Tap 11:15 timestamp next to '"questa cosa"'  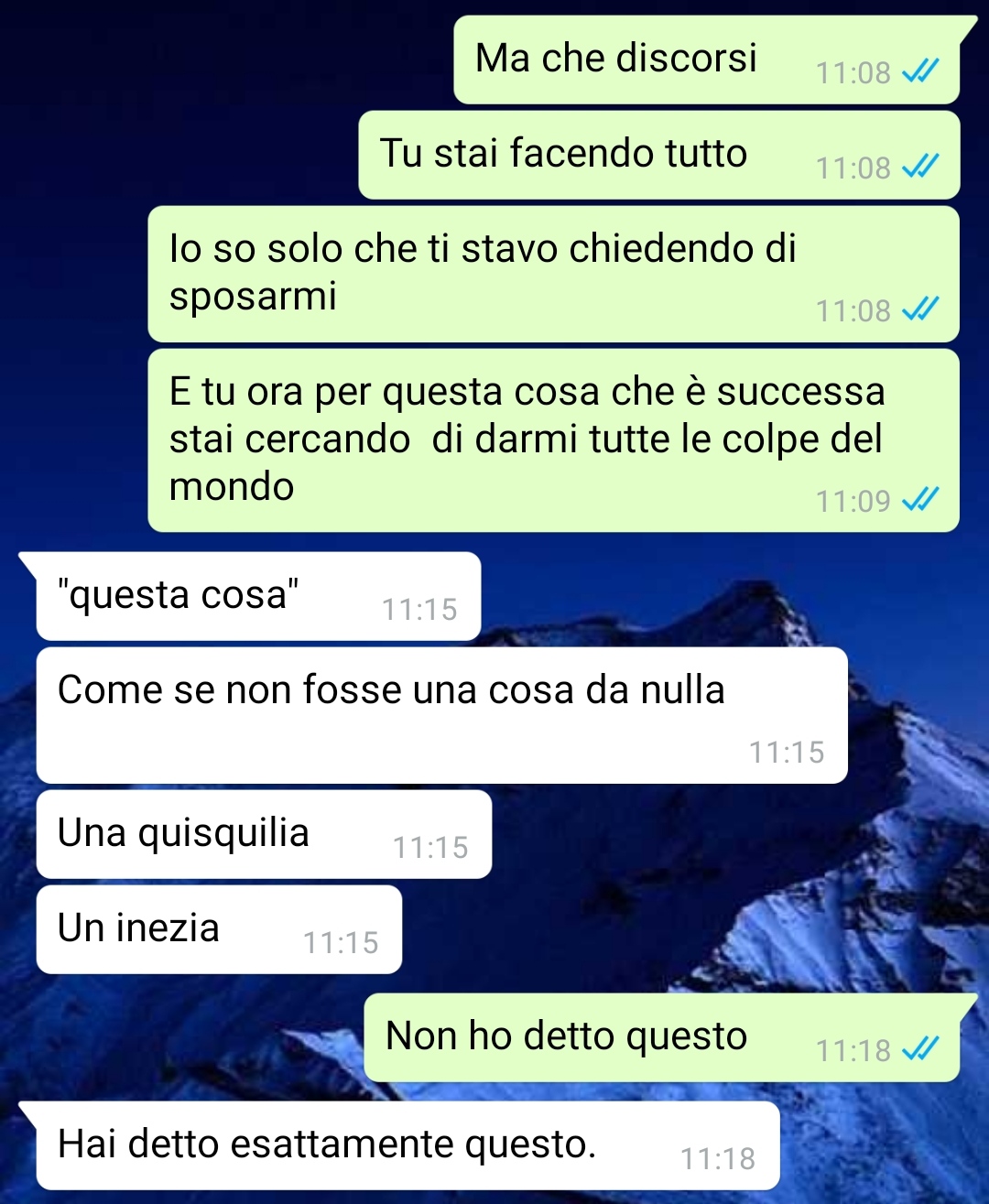(419, 610)
